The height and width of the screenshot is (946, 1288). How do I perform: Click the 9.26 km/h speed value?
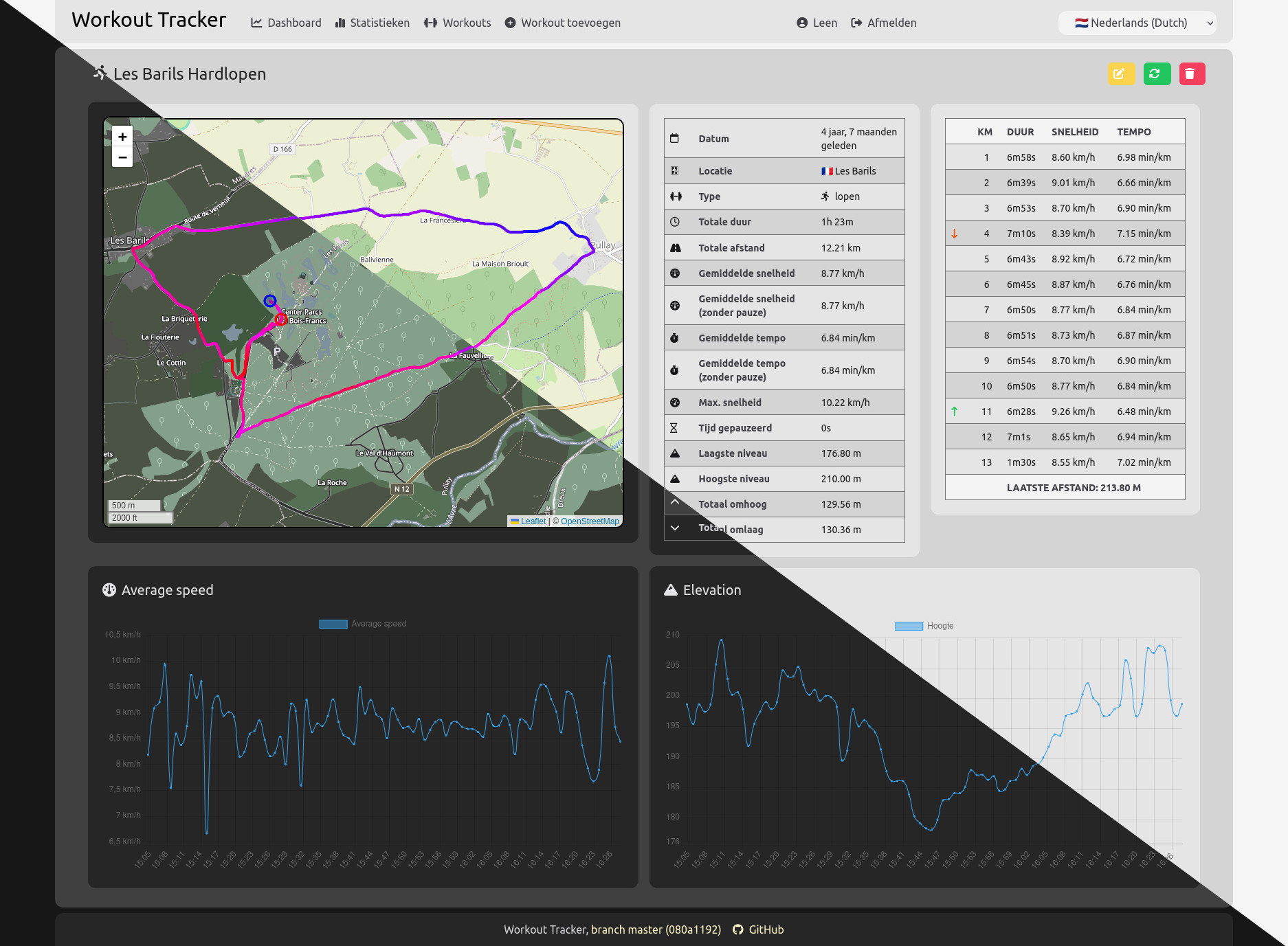click(1074, 412)
